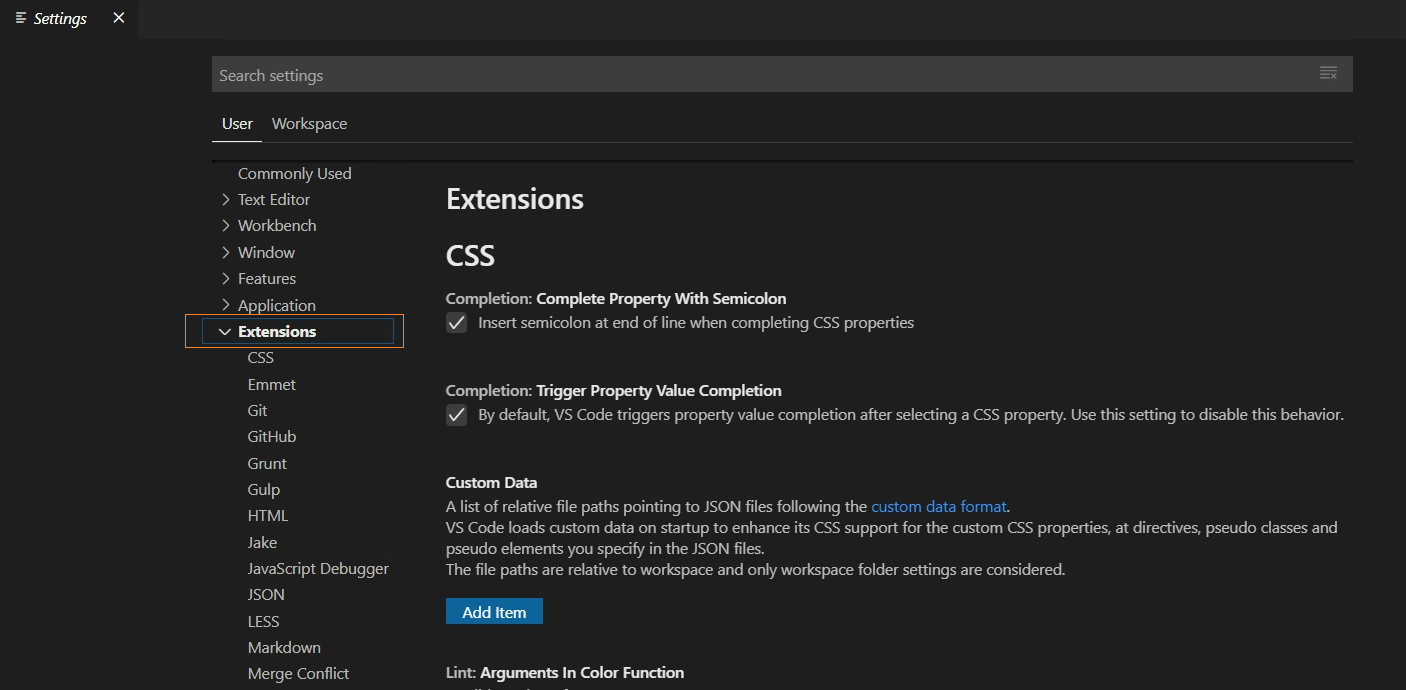This screenshot has height=690, width=1406.
Task: Open Emmet extension settings
Action: (272, 385)
